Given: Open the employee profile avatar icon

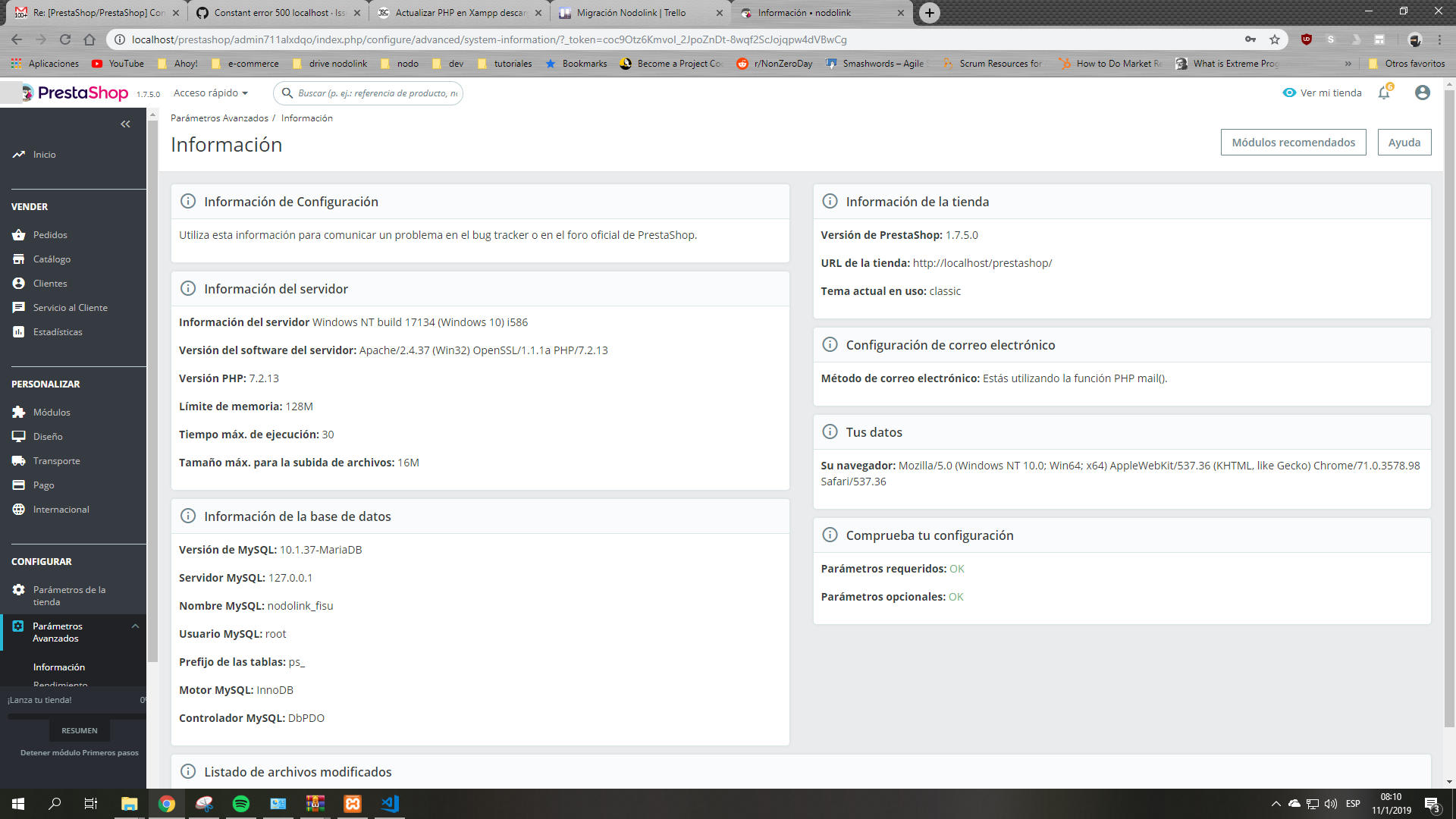Looking at the screenshot, I should [1422, 93].
